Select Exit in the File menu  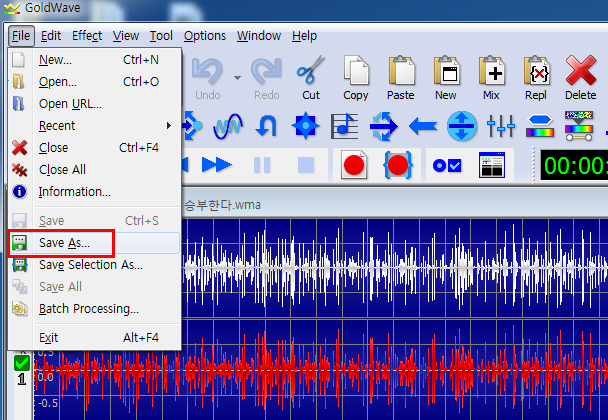[x=95, y=338]
